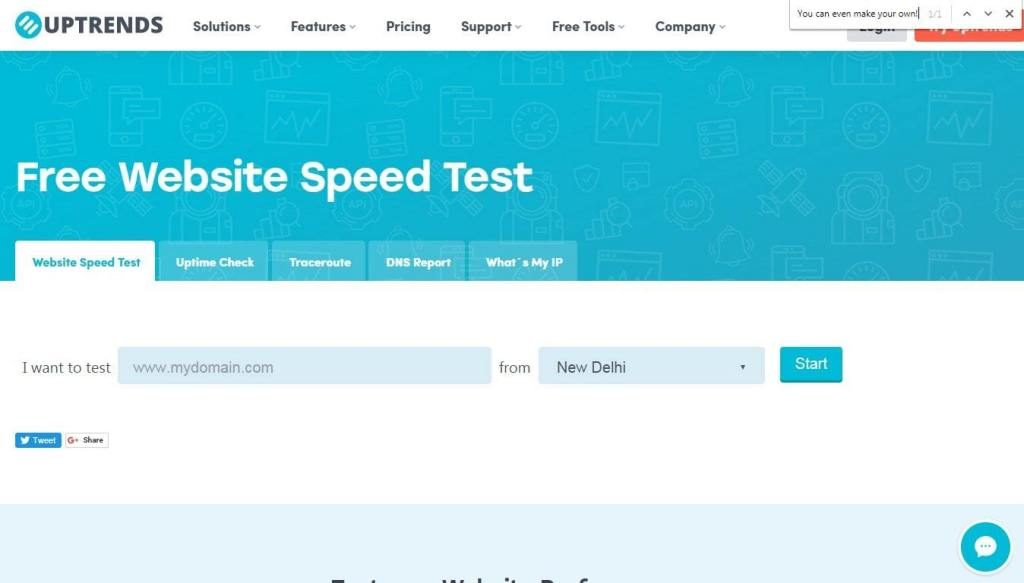
Task: Expand the Features menu
Action: (x=323, y=27)
